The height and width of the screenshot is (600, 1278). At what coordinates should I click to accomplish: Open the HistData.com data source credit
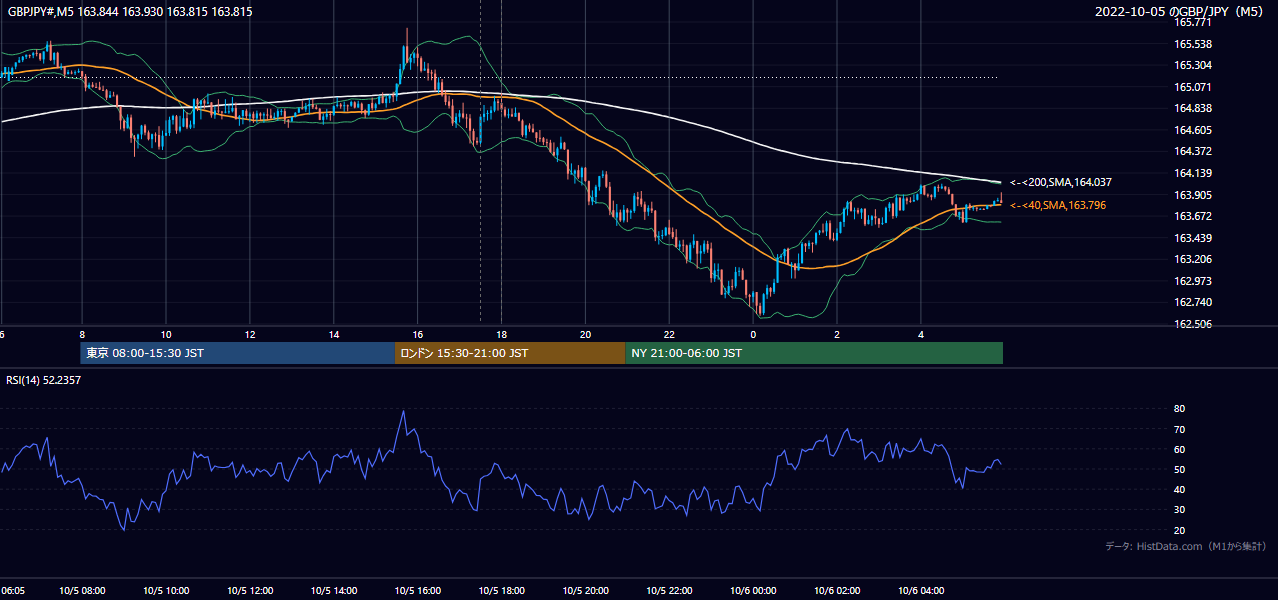(1185, 547)
